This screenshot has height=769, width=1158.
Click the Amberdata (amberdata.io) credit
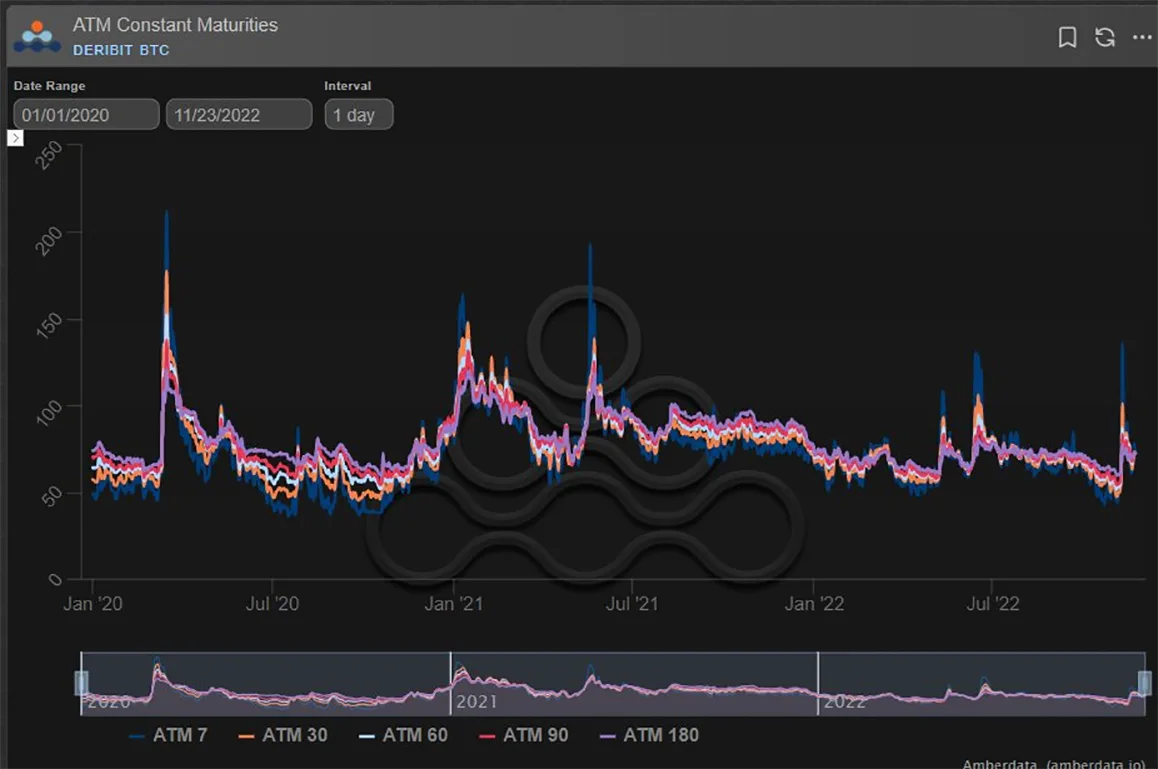[x=1054, y=764]
